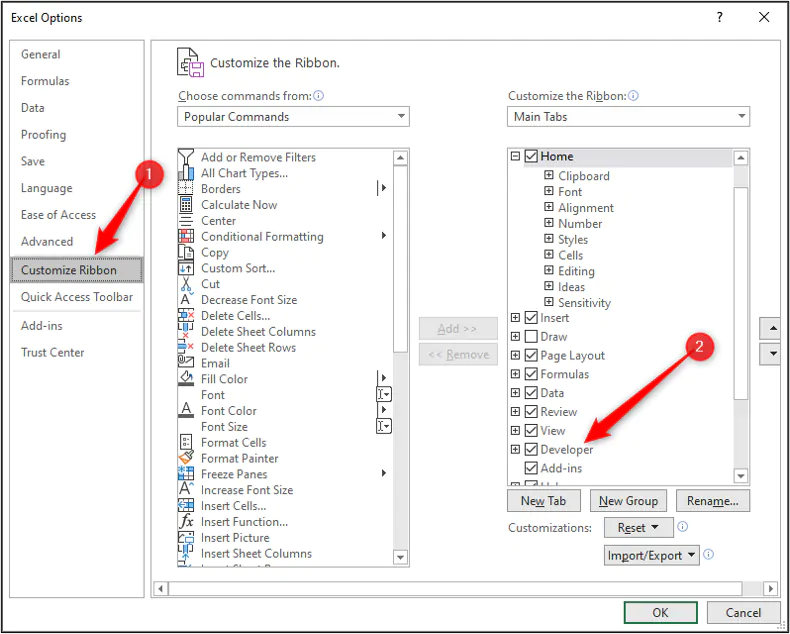This screenshot has height=634, width=790.
Task: Toggle the Review tab checkbox
Action: click(x=531, y=412)
